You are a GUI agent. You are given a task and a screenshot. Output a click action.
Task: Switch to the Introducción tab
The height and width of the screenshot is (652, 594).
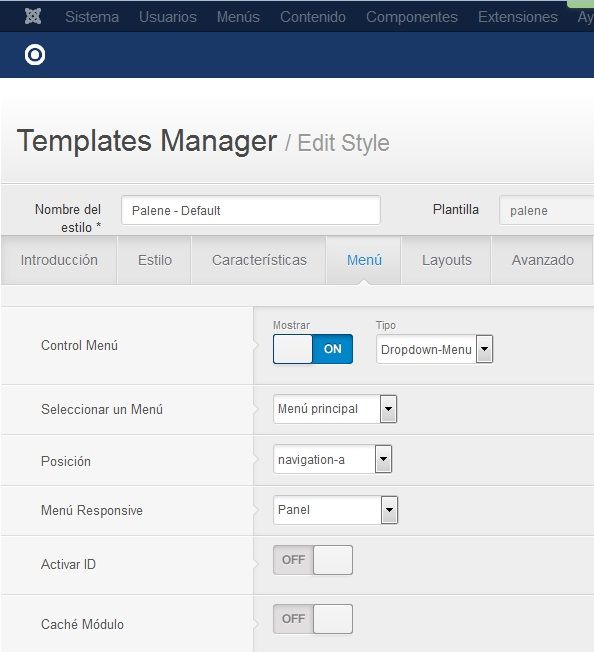59,260
